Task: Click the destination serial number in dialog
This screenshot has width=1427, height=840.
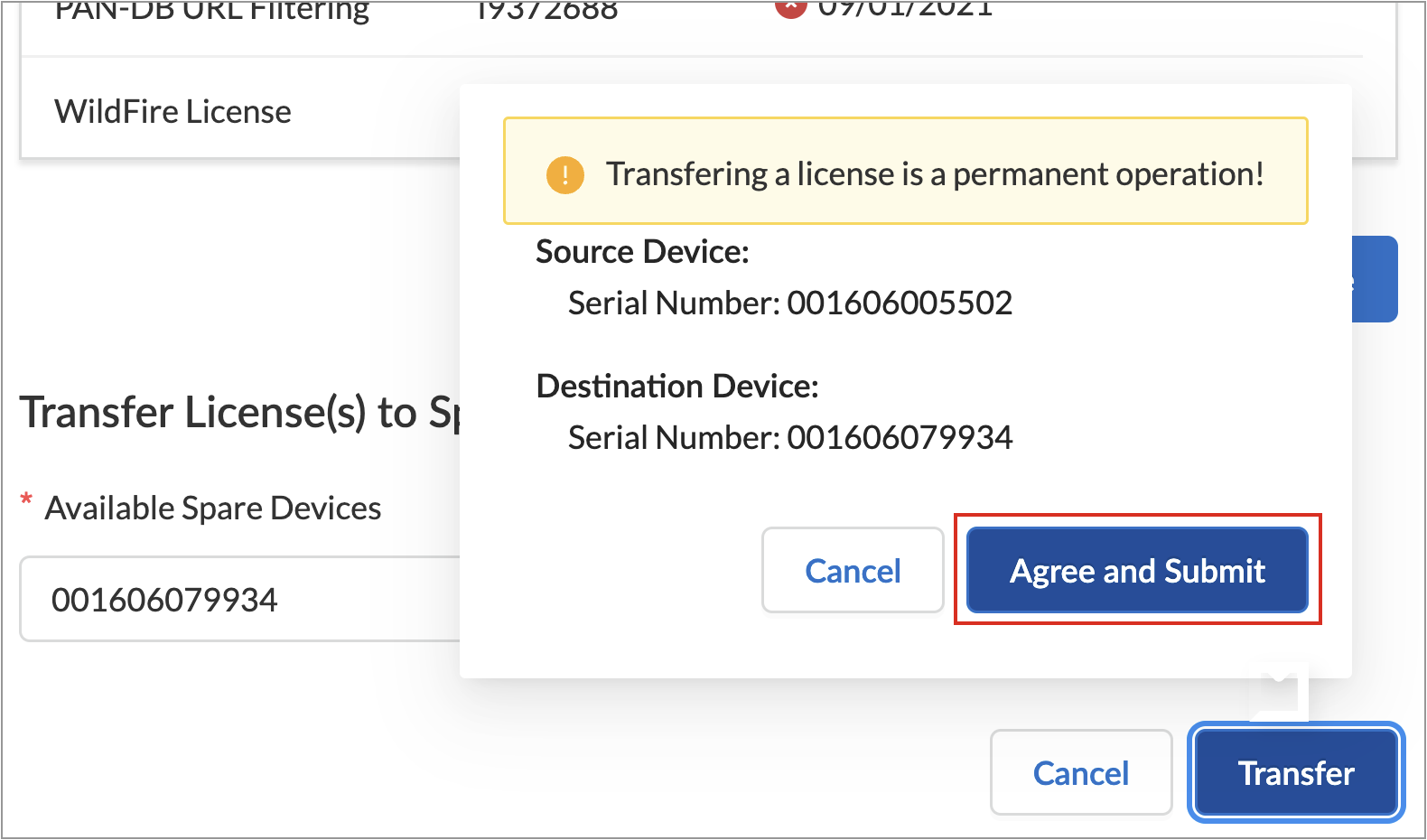Action: [900, 438]
